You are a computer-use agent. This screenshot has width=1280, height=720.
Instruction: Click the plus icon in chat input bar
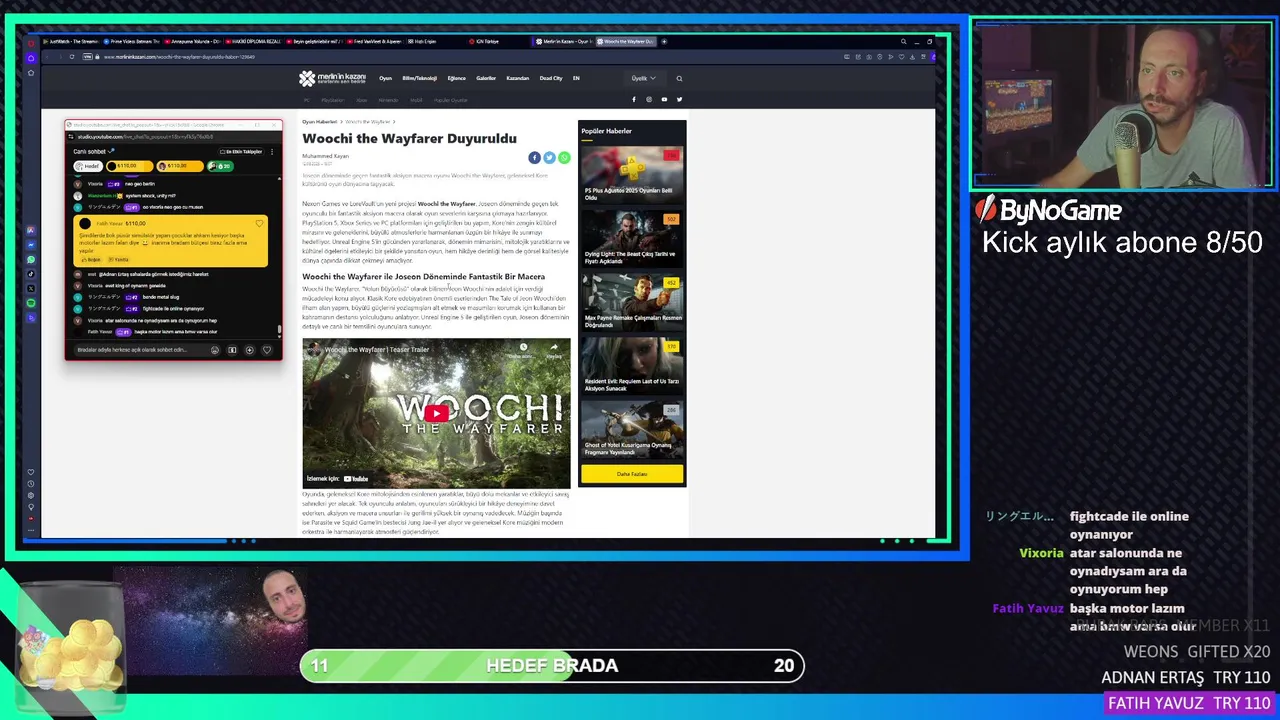point(249,350)
